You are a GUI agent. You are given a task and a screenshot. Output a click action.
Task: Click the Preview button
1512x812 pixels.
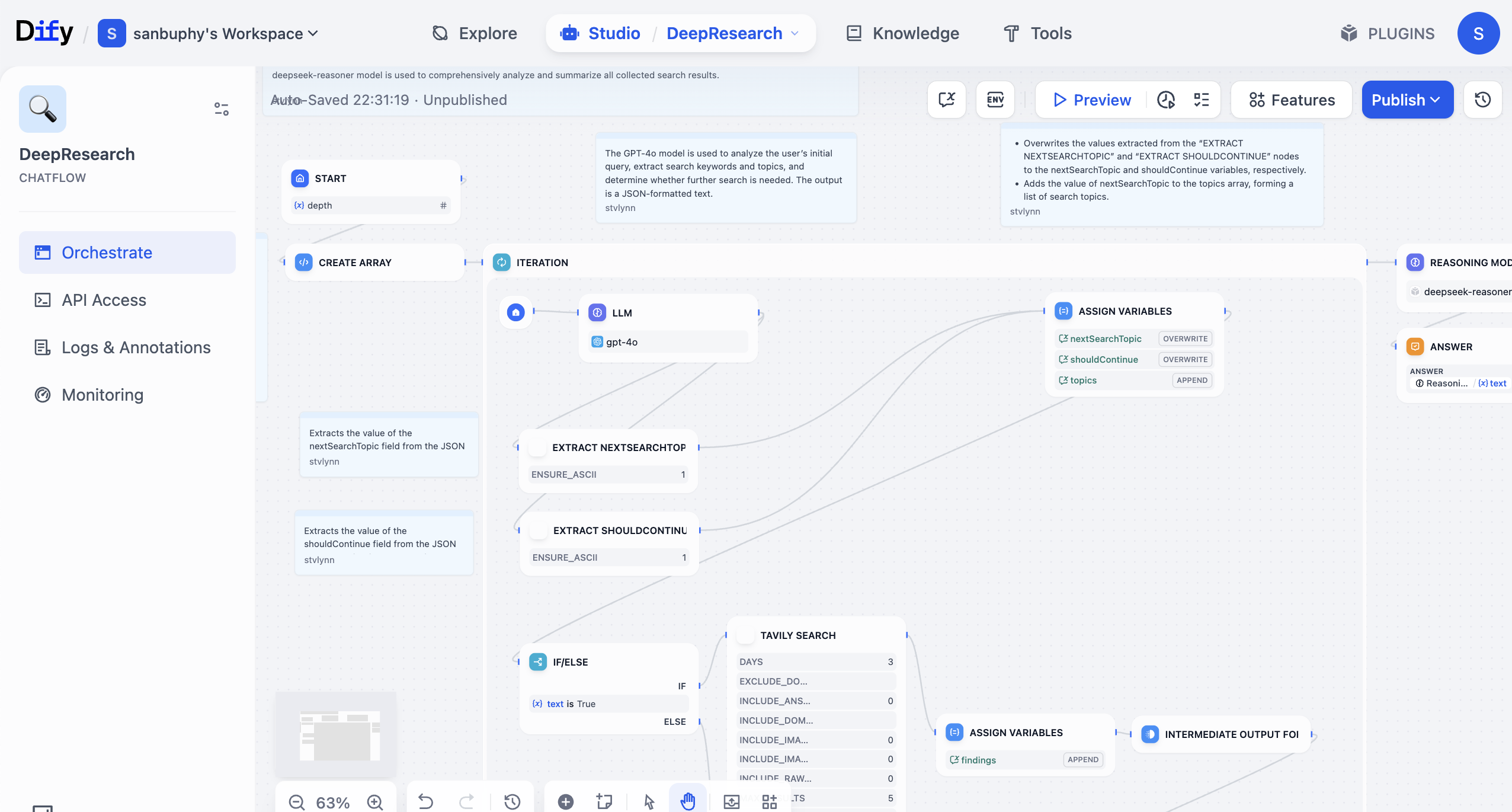point(1092,100)
